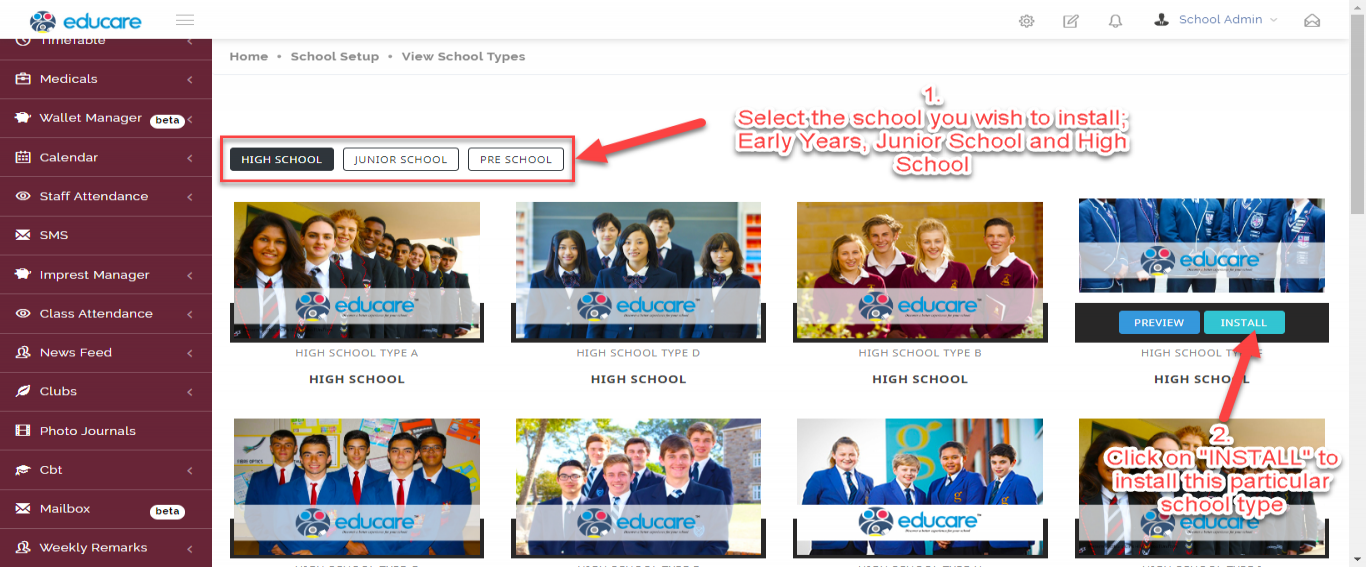Open the notifications bell icon
The width and height of the screenshot is (1366, 567).
coord(1115,21)
